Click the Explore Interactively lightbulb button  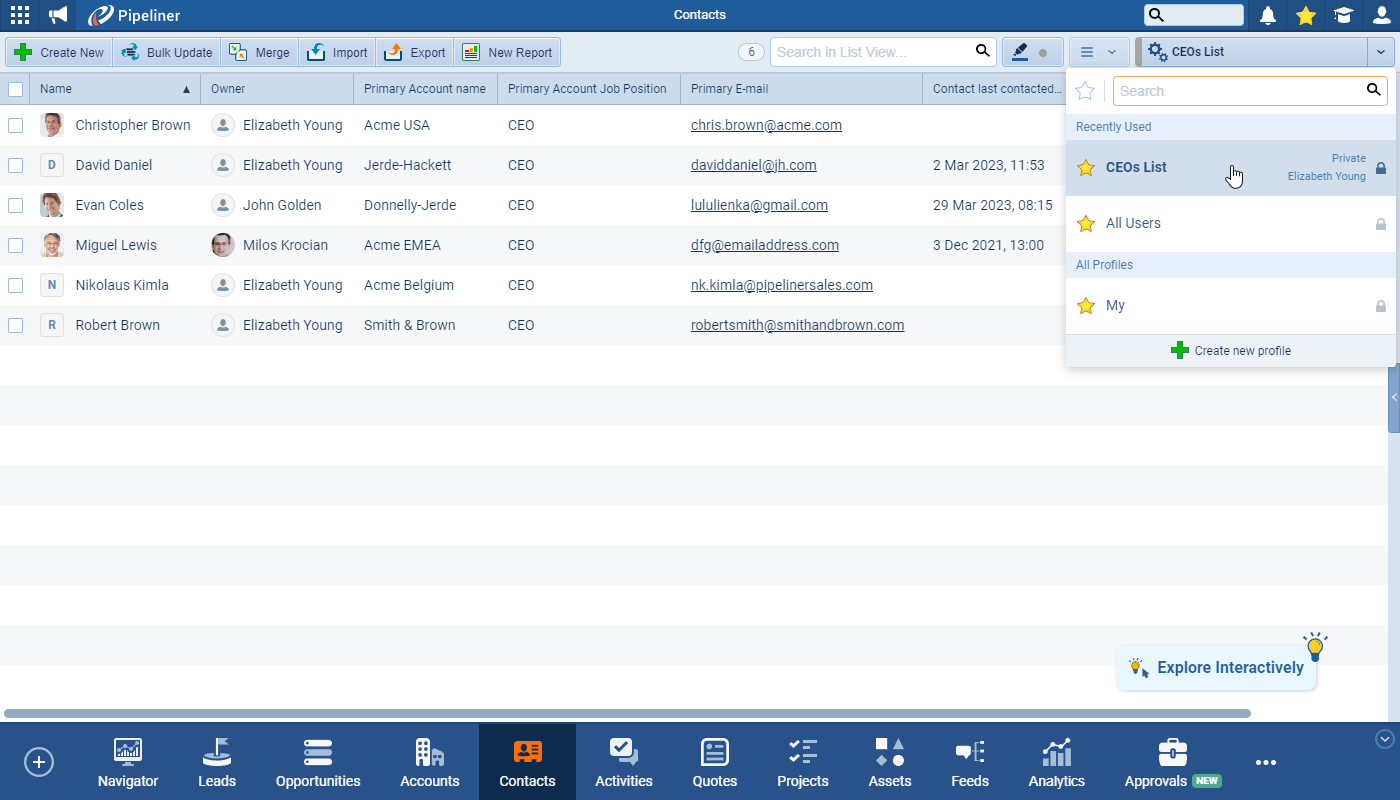click(x=1217, y=668)
